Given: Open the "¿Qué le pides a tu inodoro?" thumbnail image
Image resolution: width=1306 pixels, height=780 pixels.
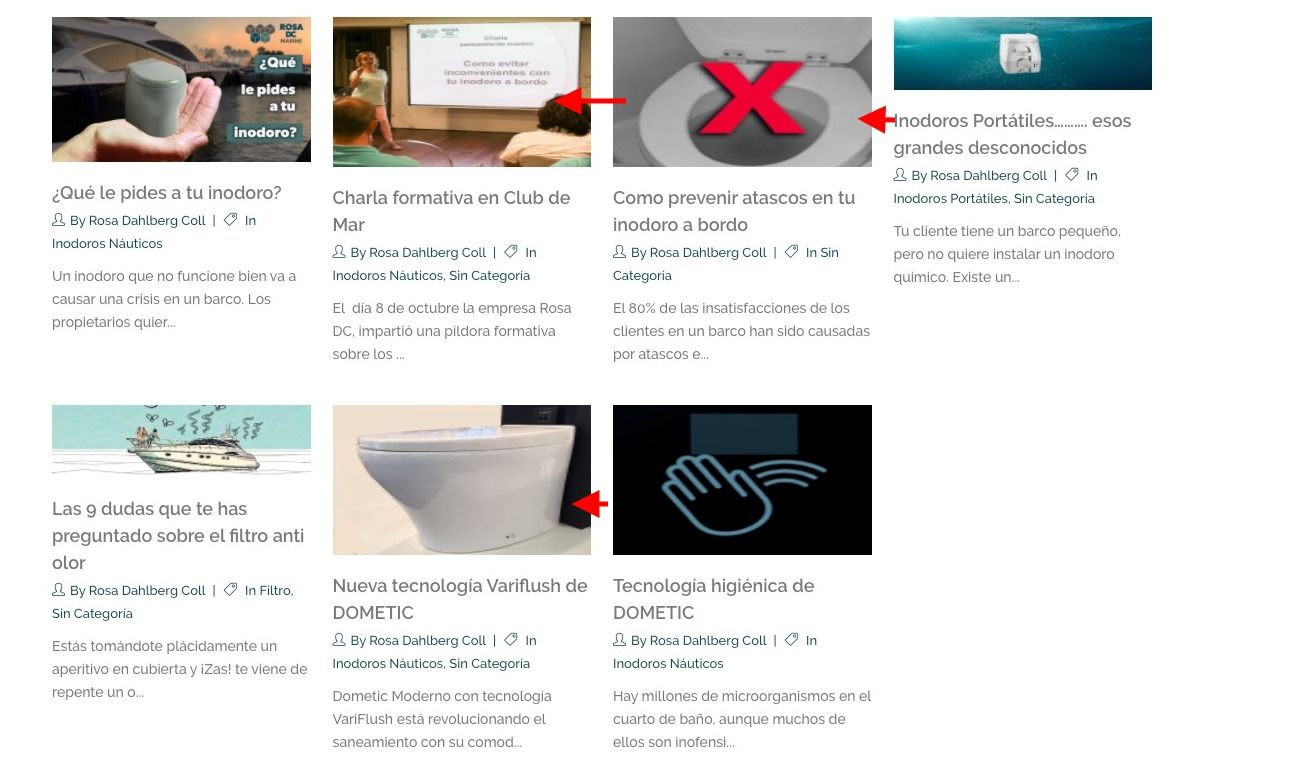Looking at the screenshot, I should click(x=181, y=90).
